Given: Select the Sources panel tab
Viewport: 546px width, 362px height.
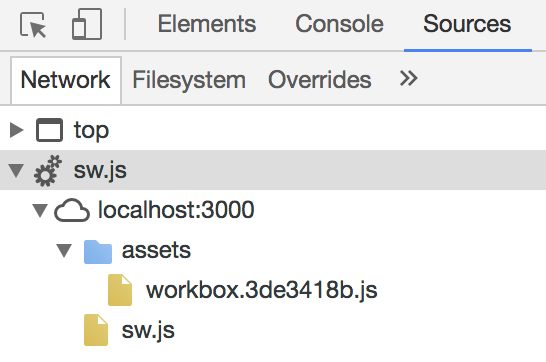Looking at the screenshot, I should (467, 24).
